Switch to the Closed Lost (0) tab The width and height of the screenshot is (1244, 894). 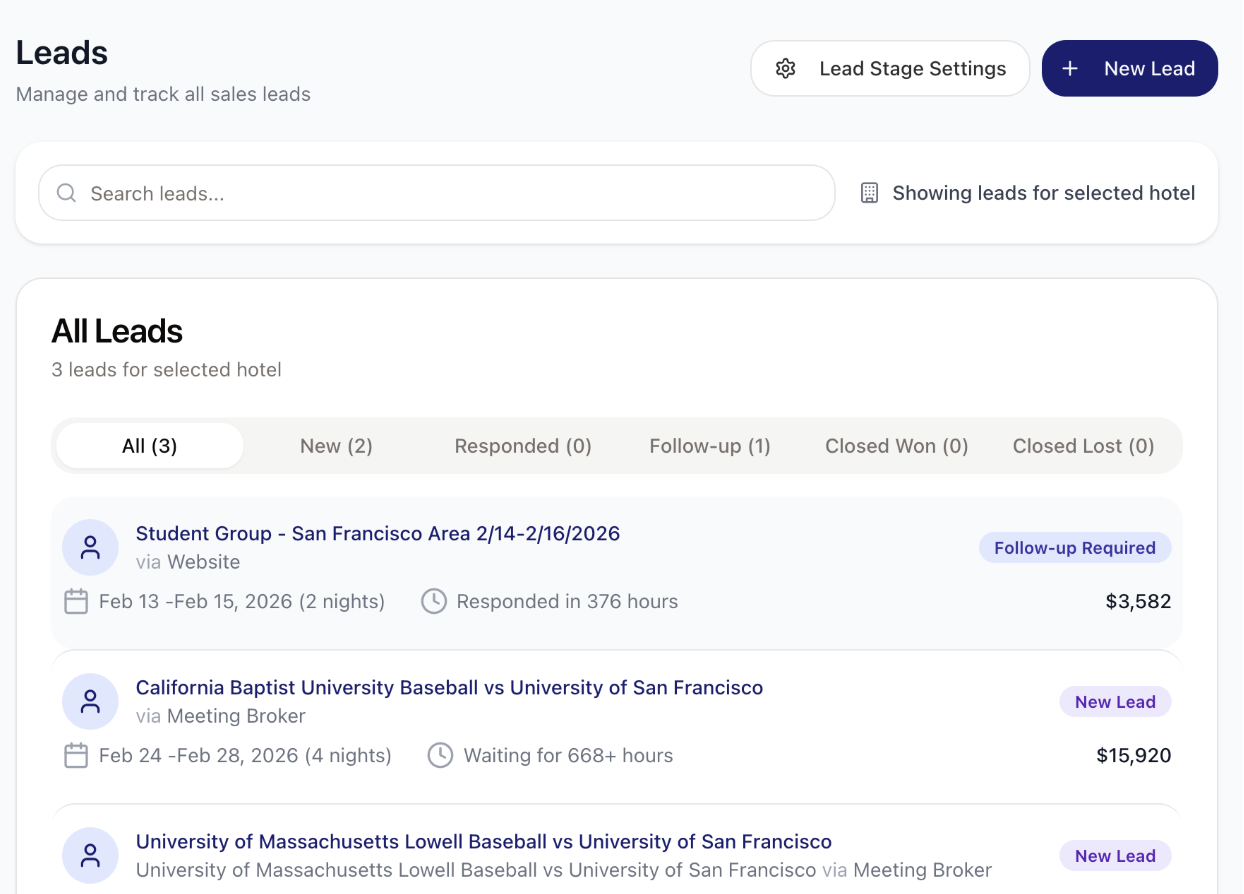tap(1083, 446)
